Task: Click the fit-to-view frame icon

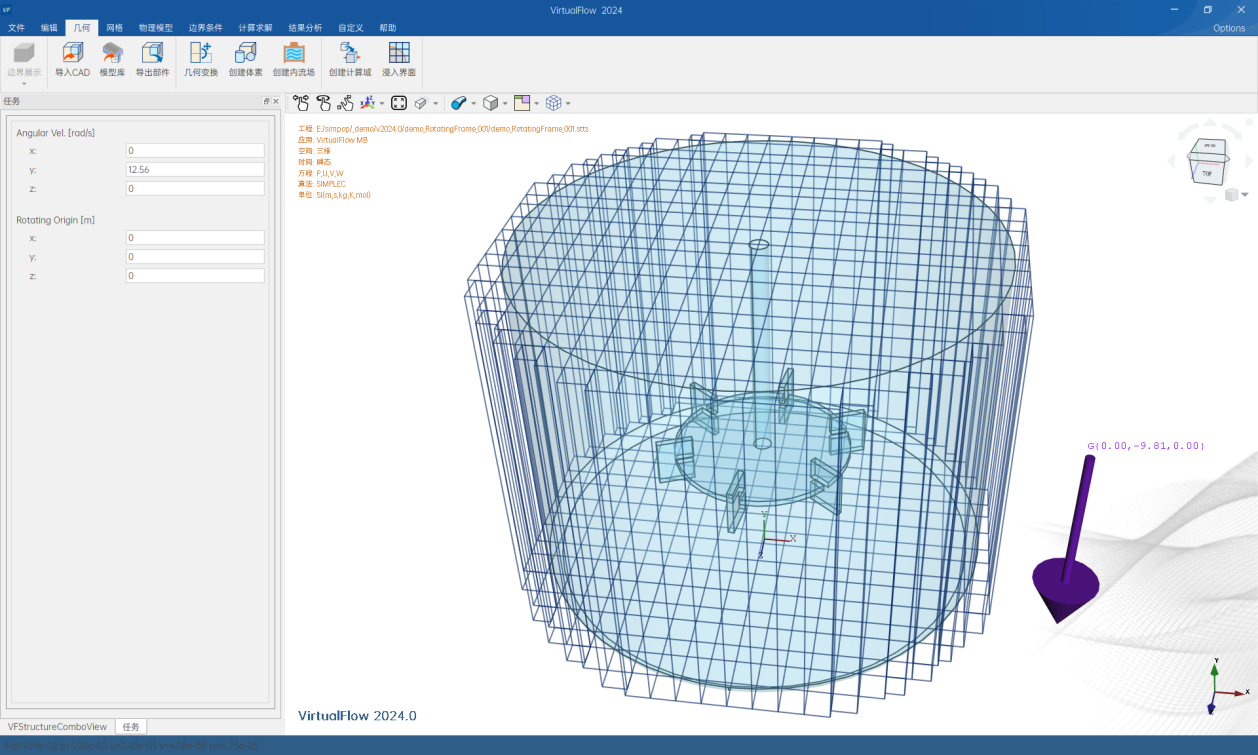Action: click(x=398, y=103)
